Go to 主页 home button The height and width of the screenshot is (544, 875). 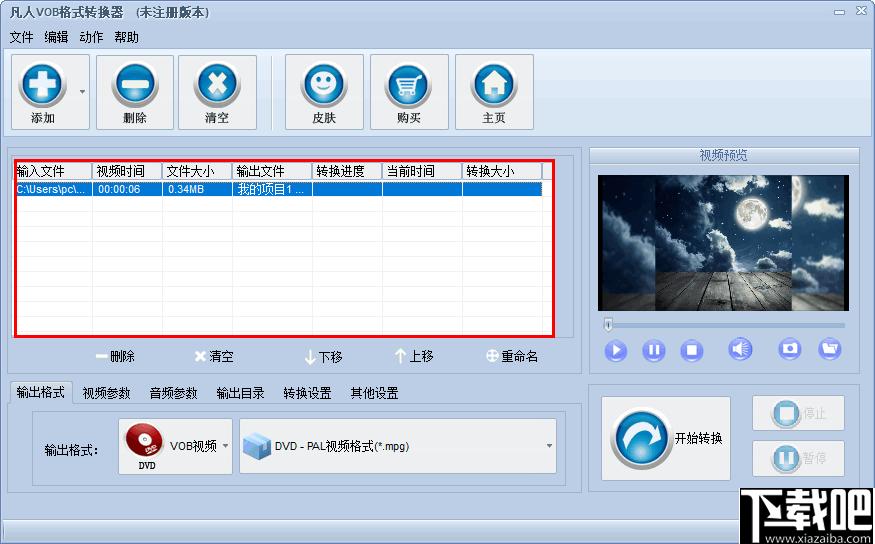tap(494, 92)
